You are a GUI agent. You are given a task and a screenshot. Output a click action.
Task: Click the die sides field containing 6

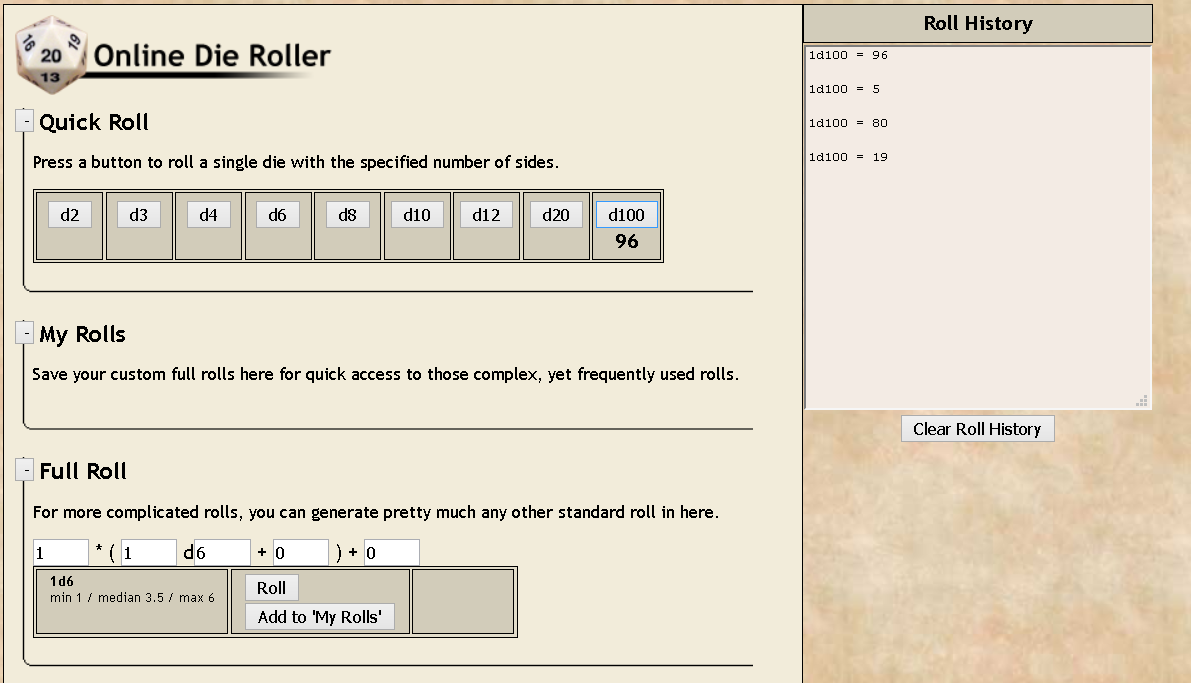click(222, 553)
